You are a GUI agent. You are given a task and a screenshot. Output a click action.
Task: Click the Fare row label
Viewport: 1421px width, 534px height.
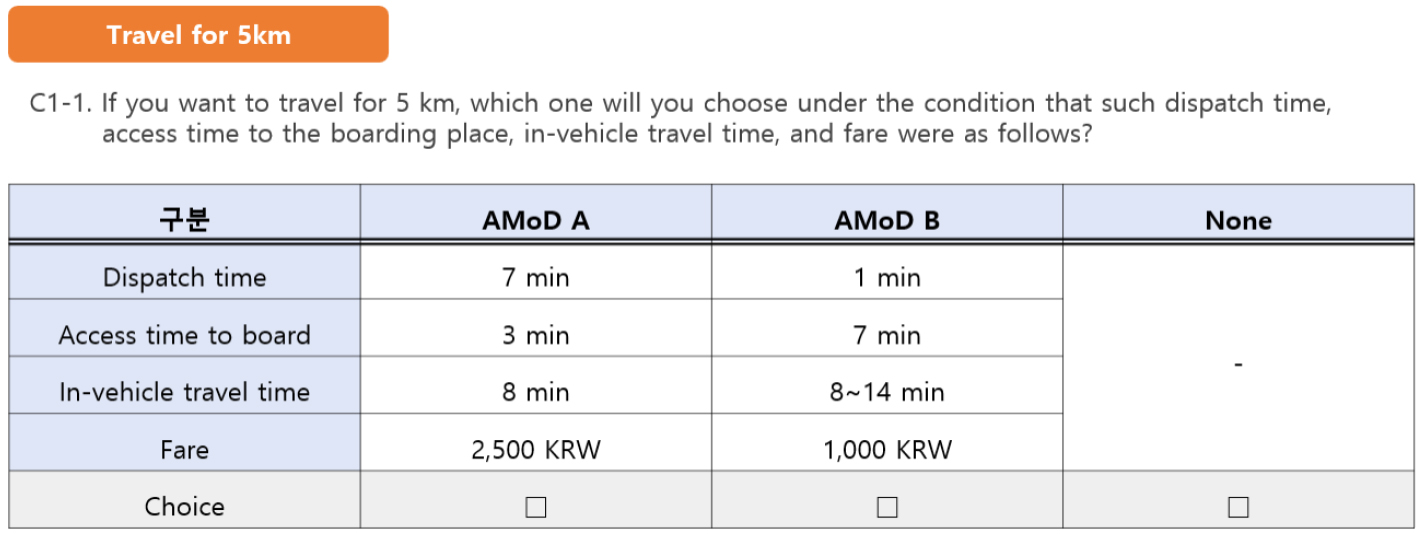point(185,450)
